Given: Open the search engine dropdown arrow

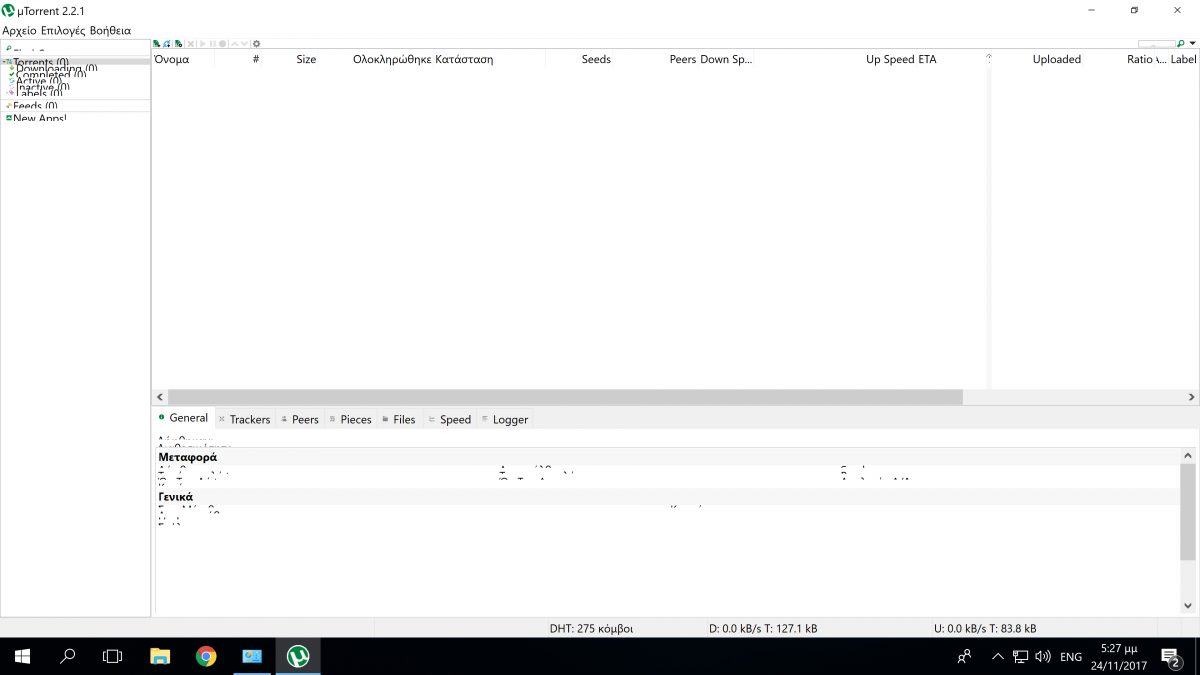Looking at the screenshot, I should click(x=1192, y=43).
